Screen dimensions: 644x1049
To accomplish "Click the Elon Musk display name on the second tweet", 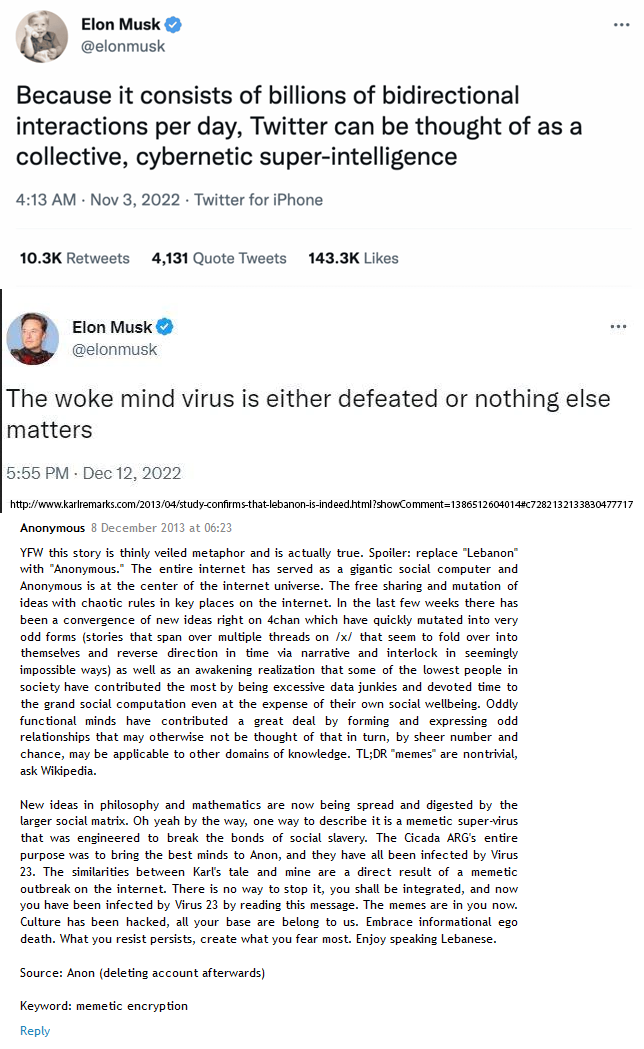I will point(112,328).
